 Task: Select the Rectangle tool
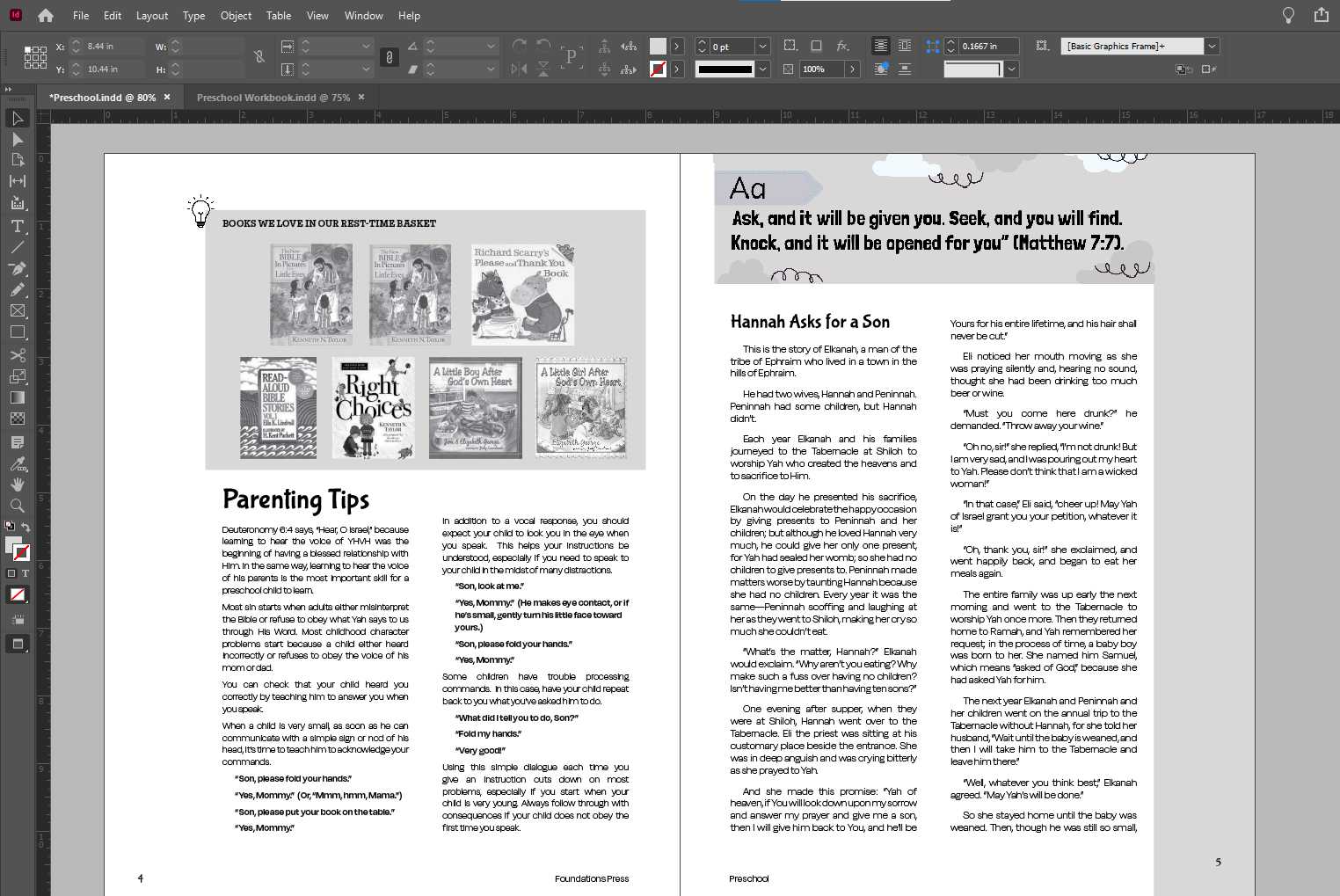[17, 332]
